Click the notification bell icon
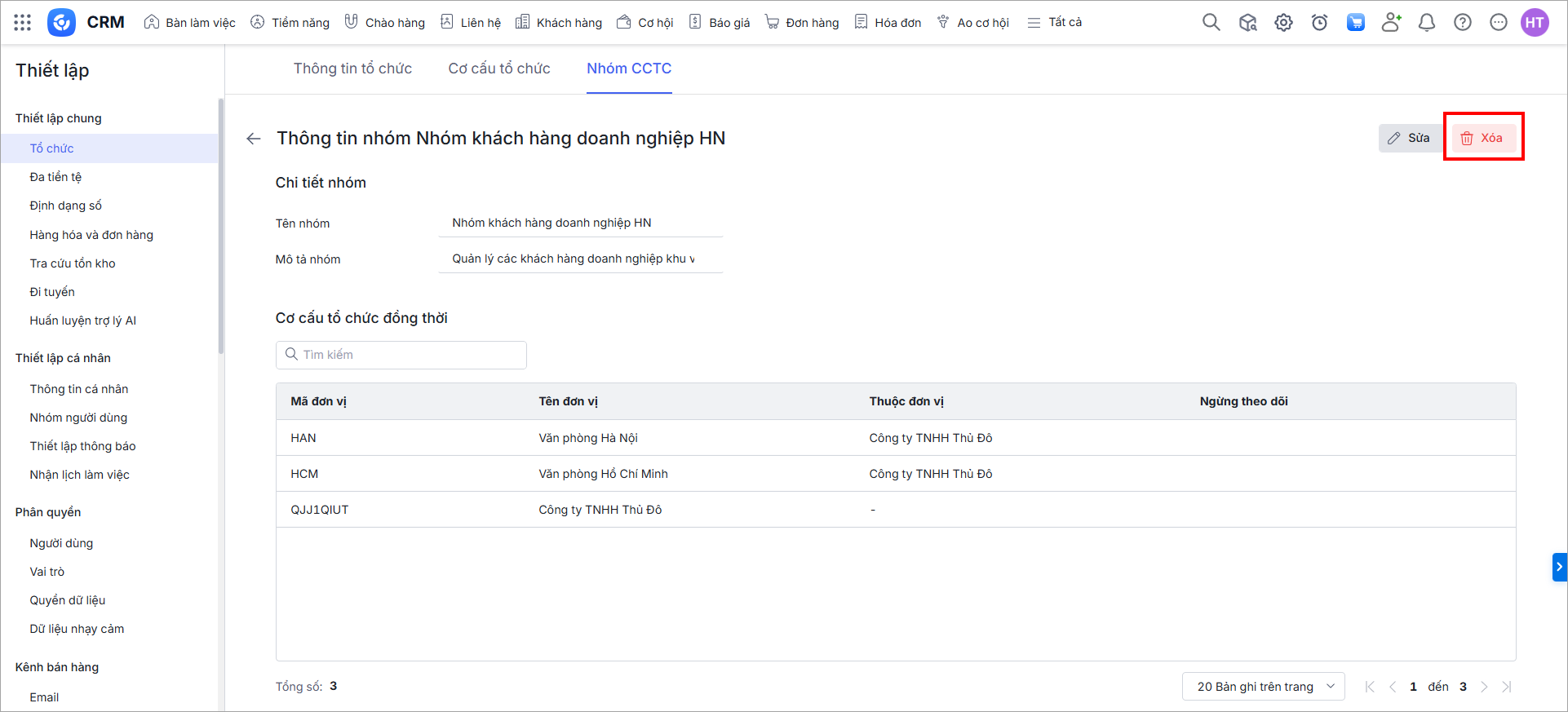Image resolution: width=1568 pixels, height=712 pixels. [1426, 22]
